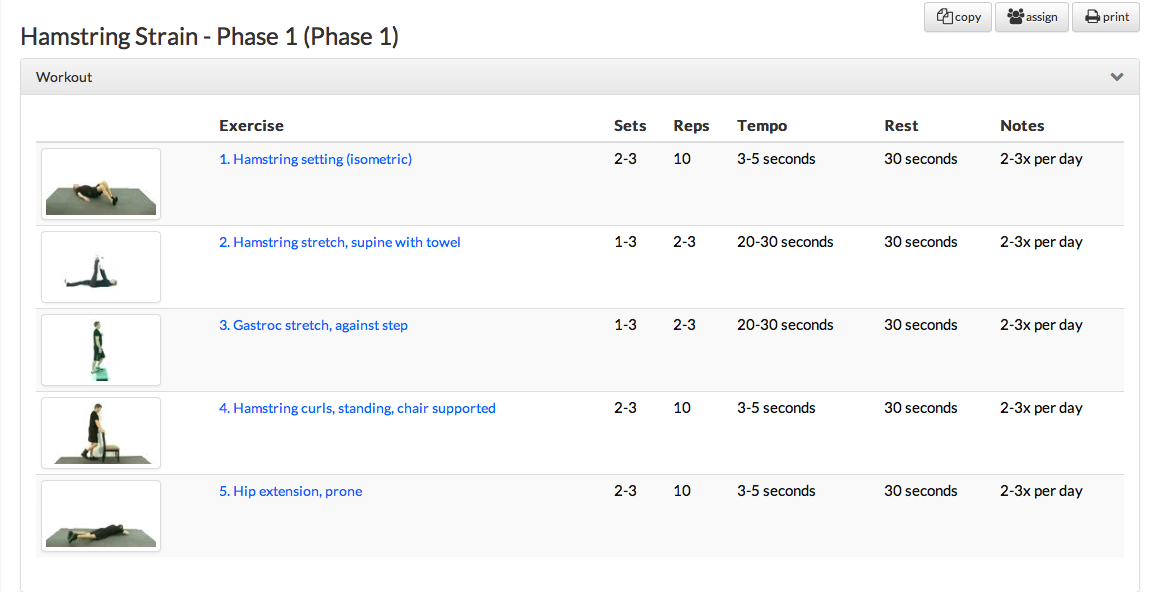The height and width of the screenshot is (592, 1155).
Task: Follow the Gastroc stretch, against step link
Action: pyautogui.click(x=313, y=325)
